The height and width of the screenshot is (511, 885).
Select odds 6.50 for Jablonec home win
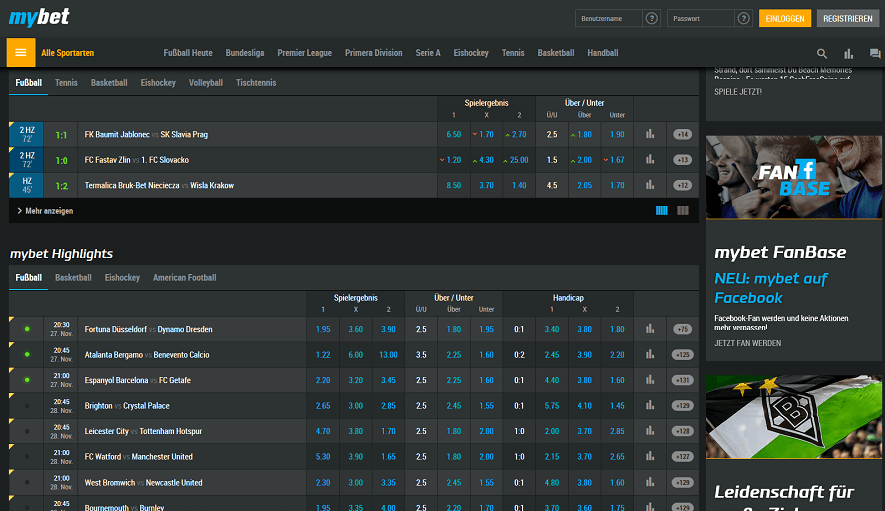pyautogui.click(x=454, y=134)
